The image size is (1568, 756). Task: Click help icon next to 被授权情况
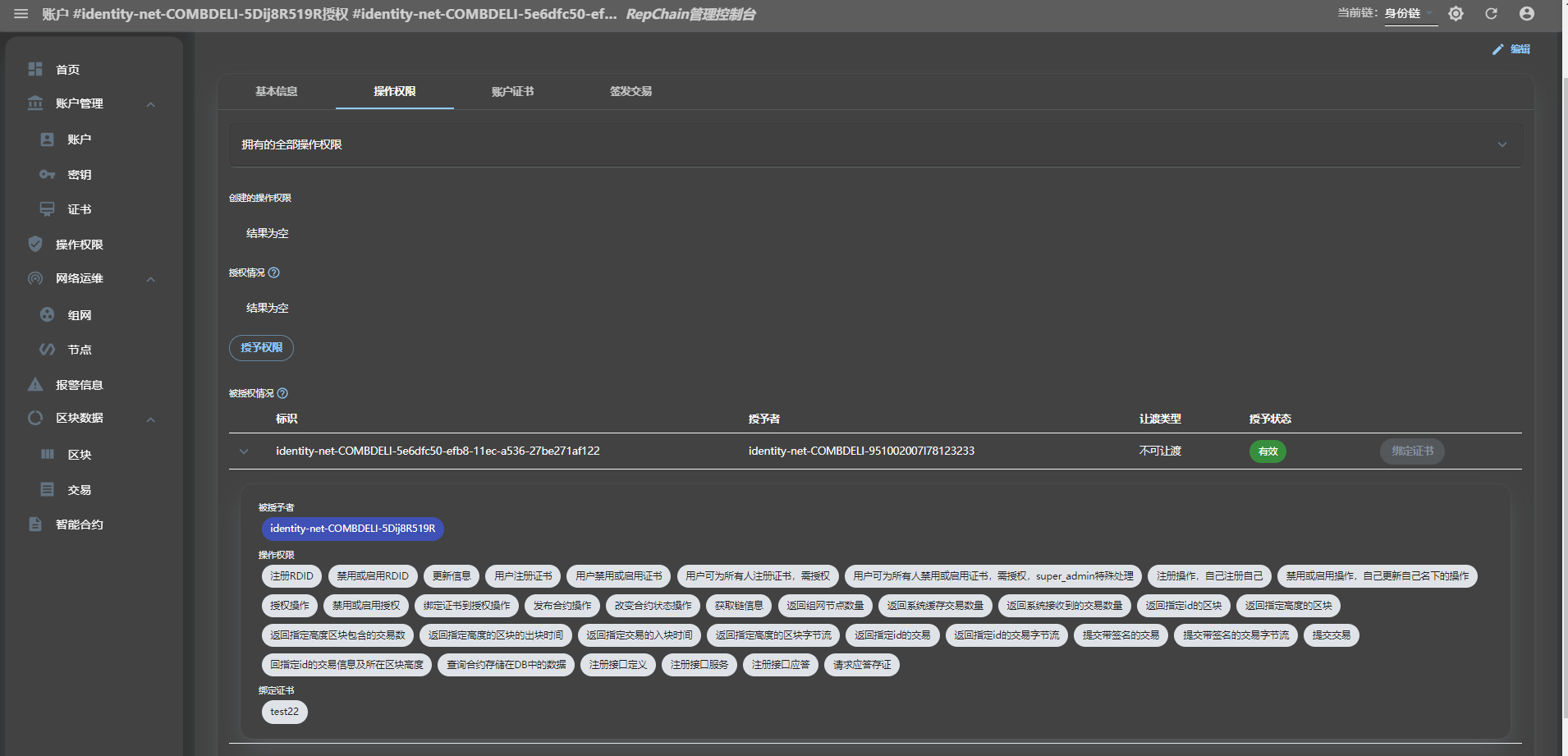[x=282, y=393]
